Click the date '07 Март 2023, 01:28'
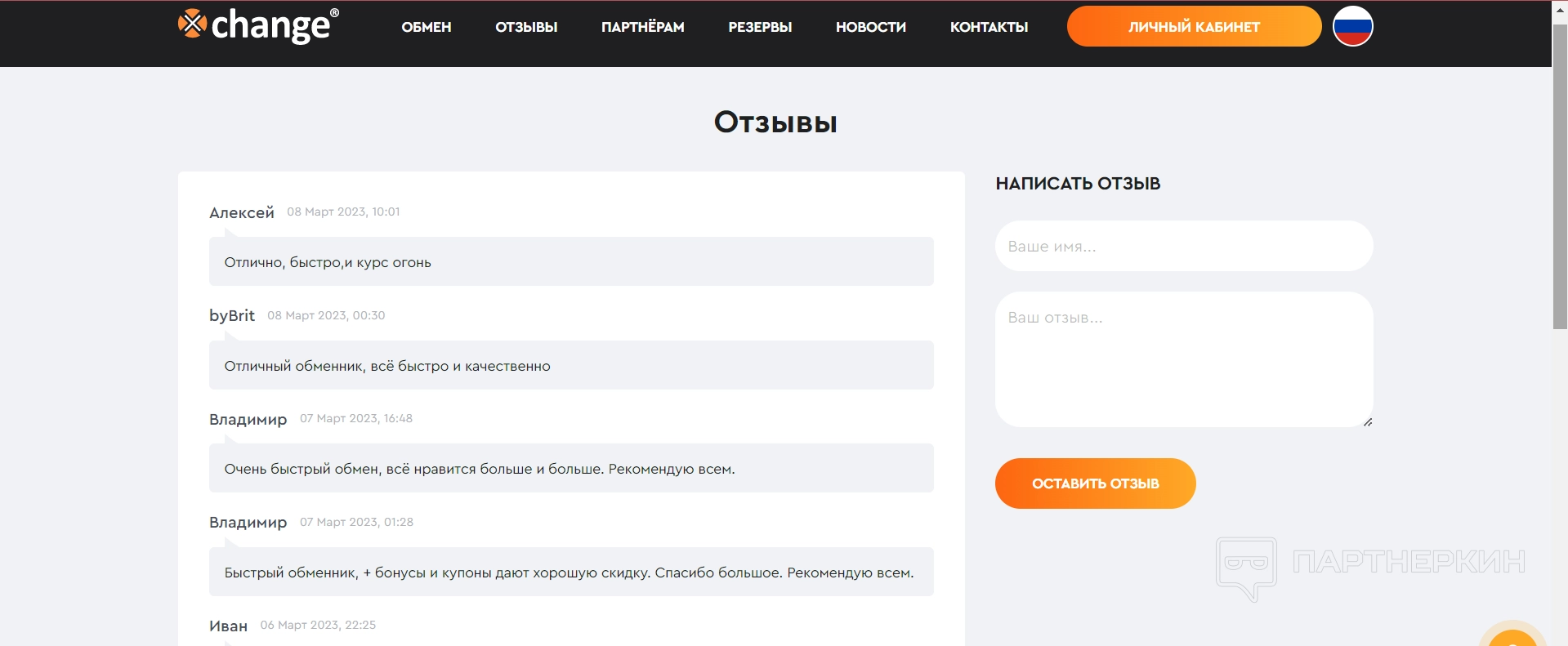Screen dimensions: 1568x646 356,522
